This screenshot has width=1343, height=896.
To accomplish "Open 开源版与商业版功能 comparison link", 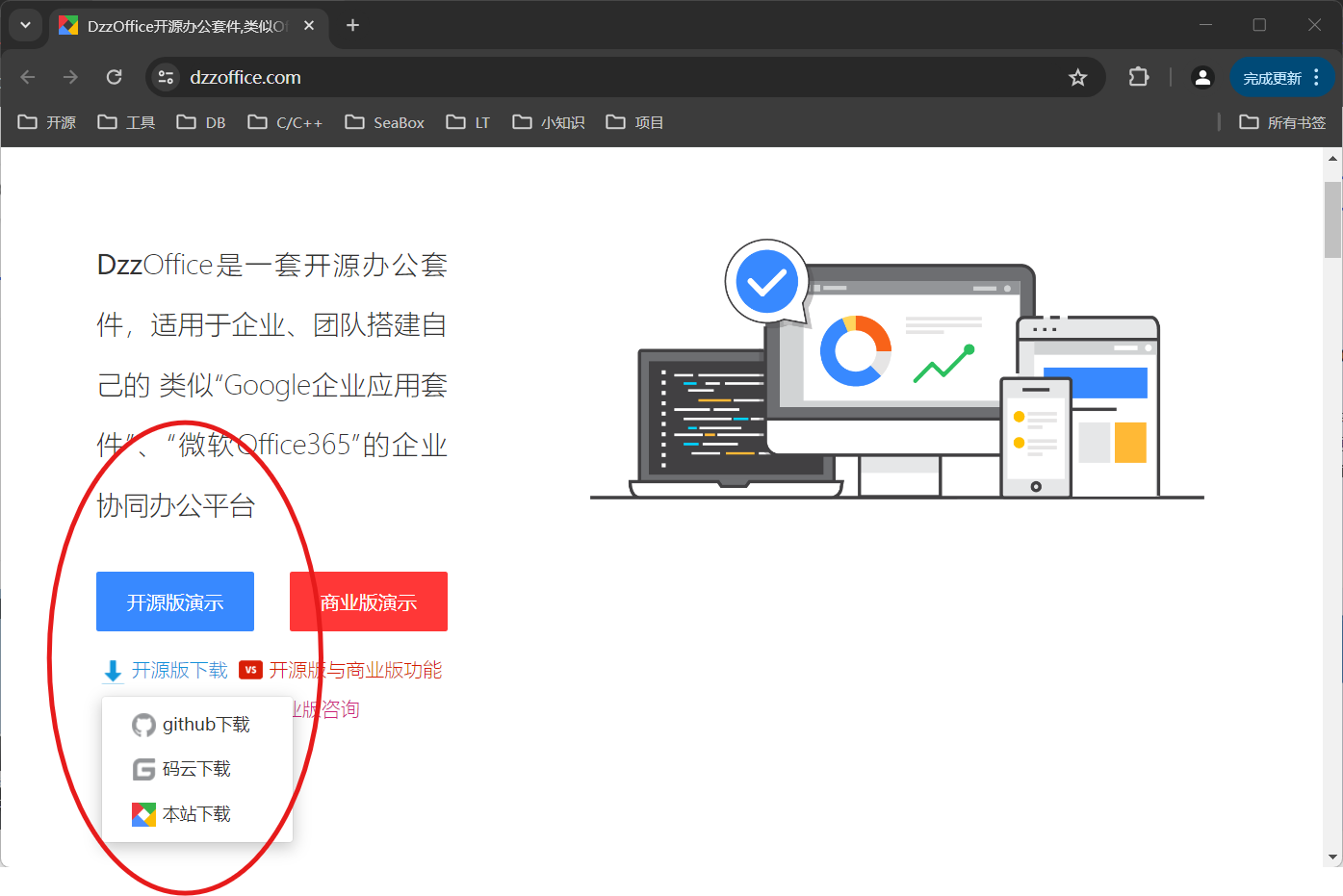I will click(x=355, y=670).
